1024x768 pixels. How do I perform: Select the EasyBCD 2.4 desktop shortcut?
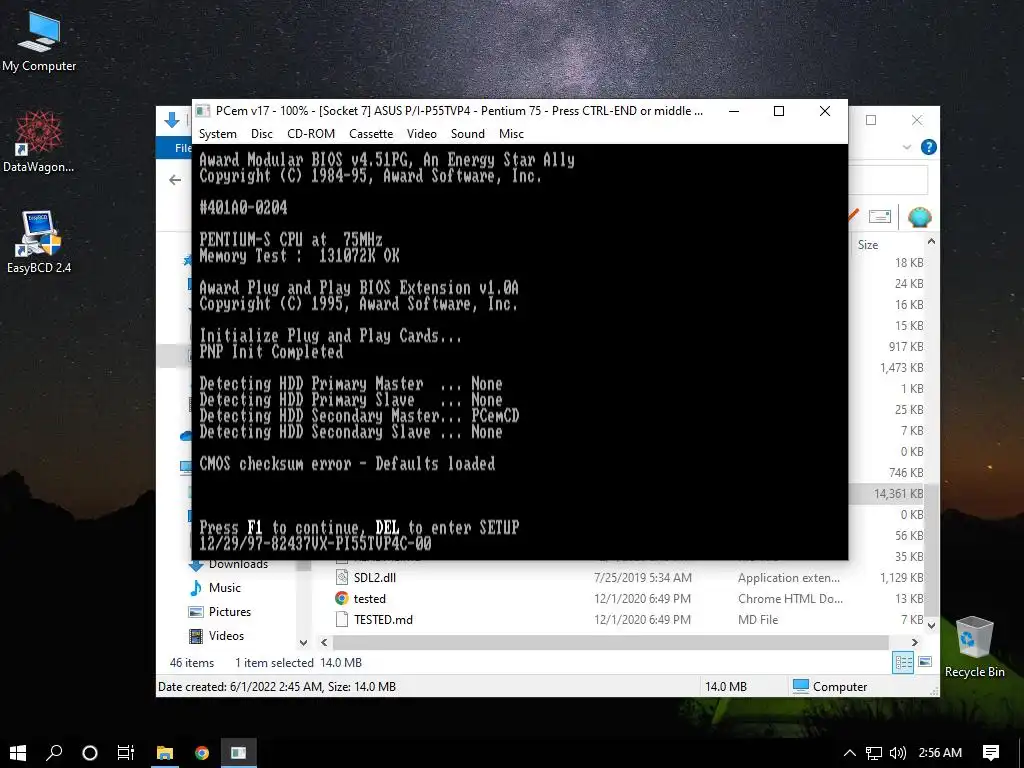[39, 242]
